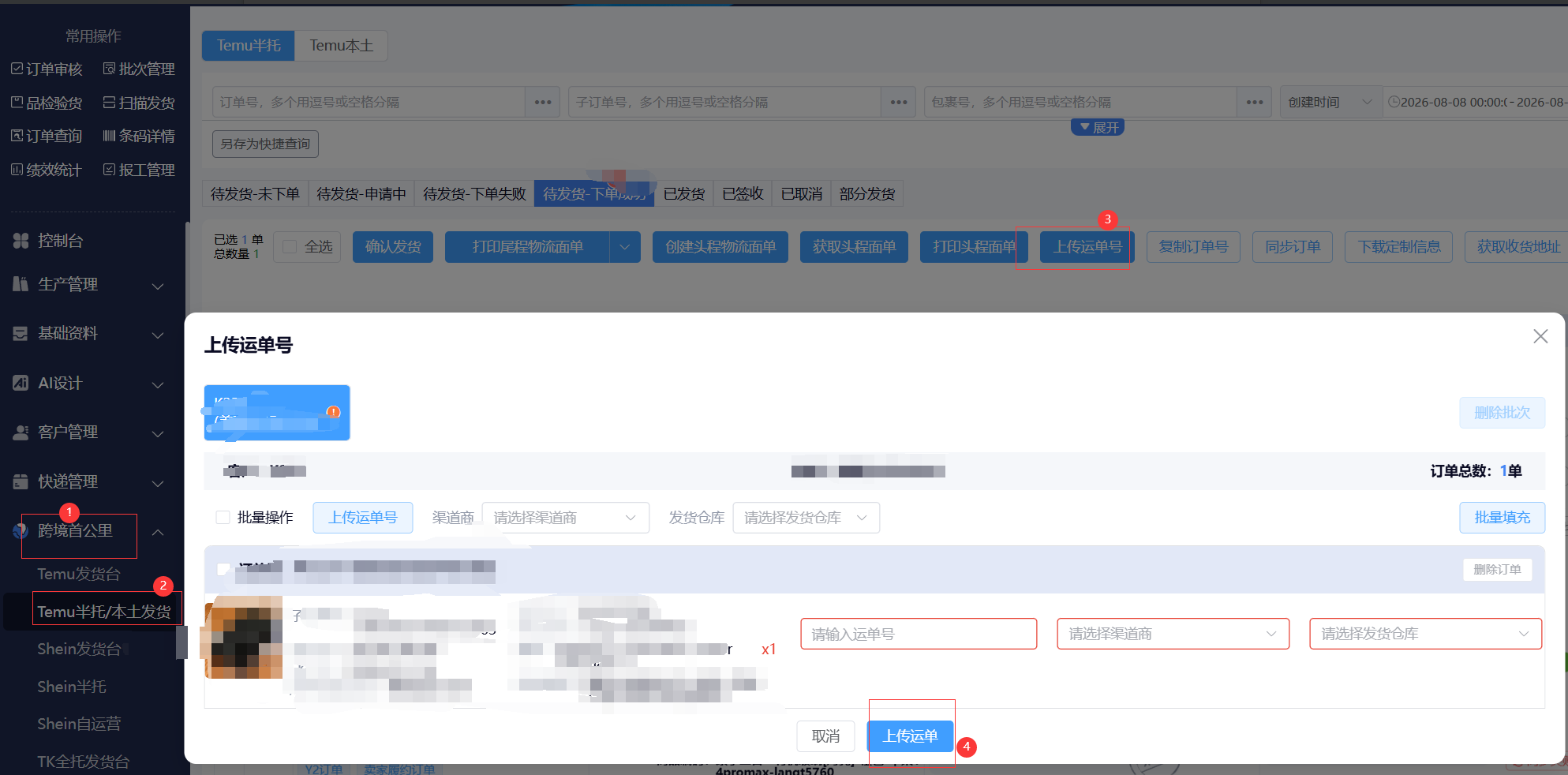Click the clock icon in date range

[1394, 102]
